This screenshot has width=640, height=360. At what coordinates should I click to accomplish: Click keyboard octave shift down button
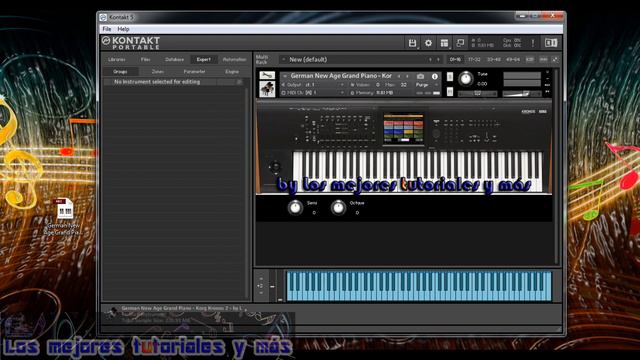261,292
